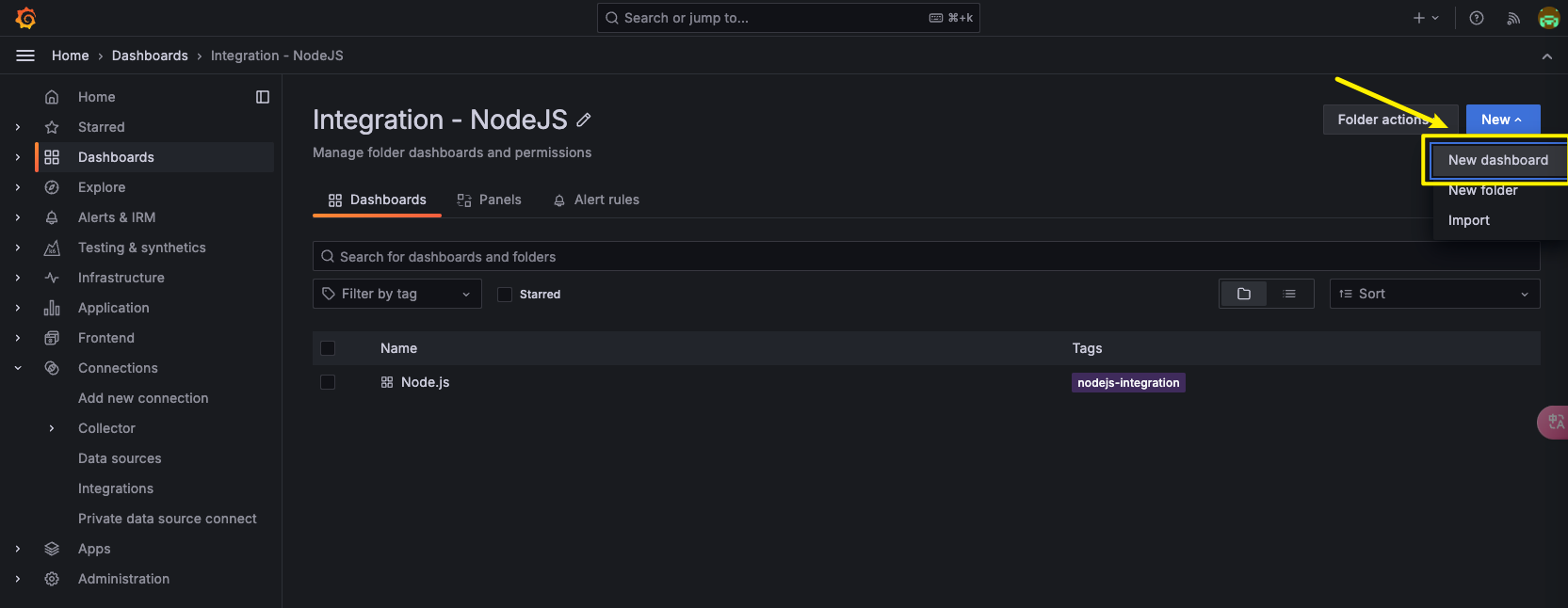This screenshot has height=608, width=1568.
Task: Select the Dashboards tab
Action: point(377,200)
